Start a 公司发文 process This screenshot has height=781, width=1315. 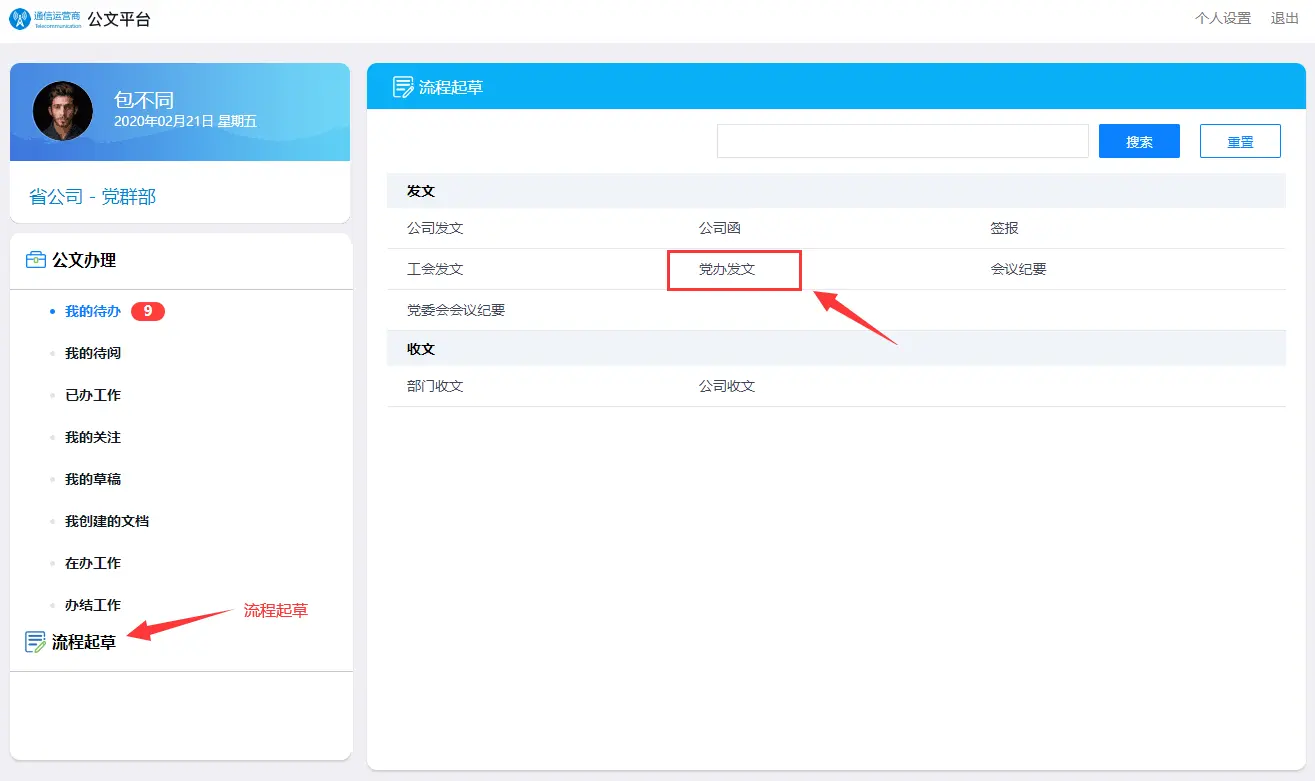point(435,228)
